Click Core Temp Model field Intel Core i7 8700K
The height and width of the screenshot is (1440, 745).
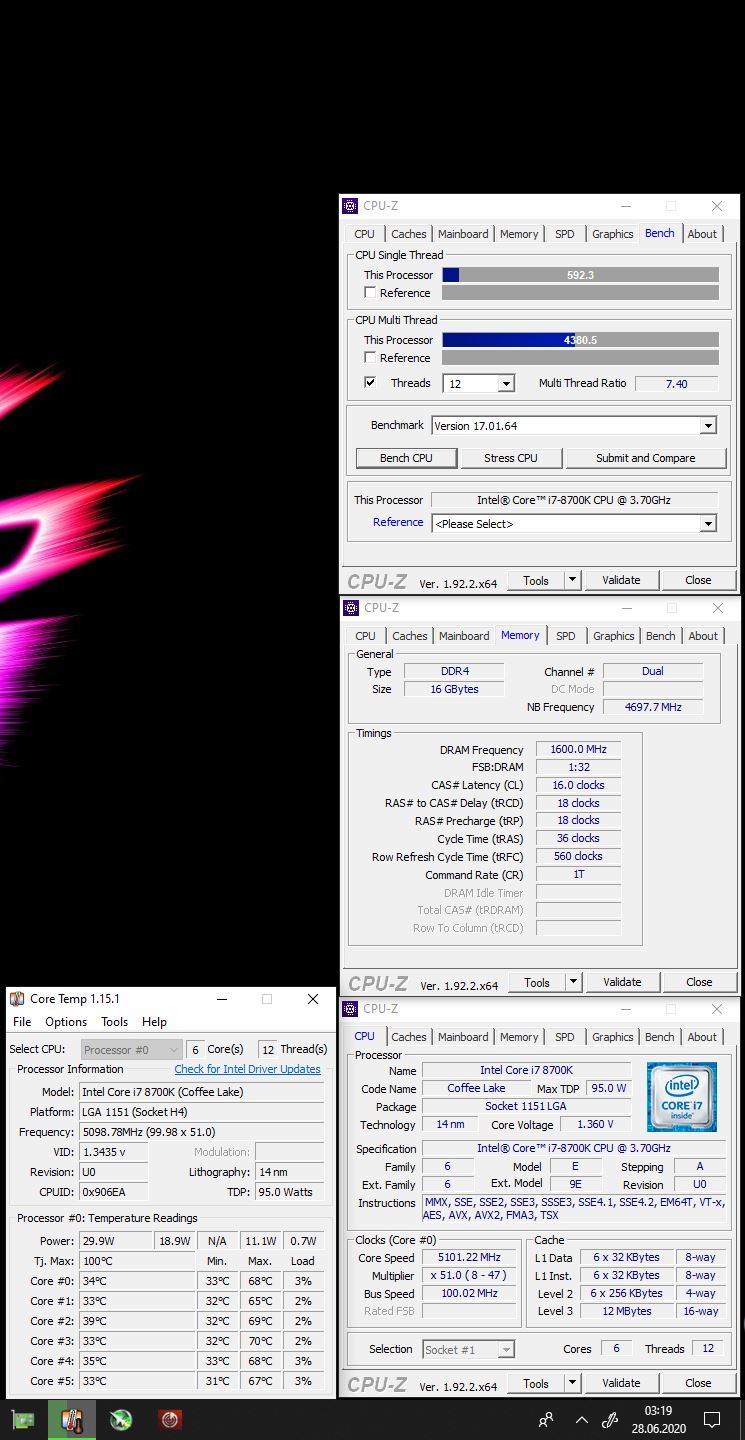(201, 1092)
